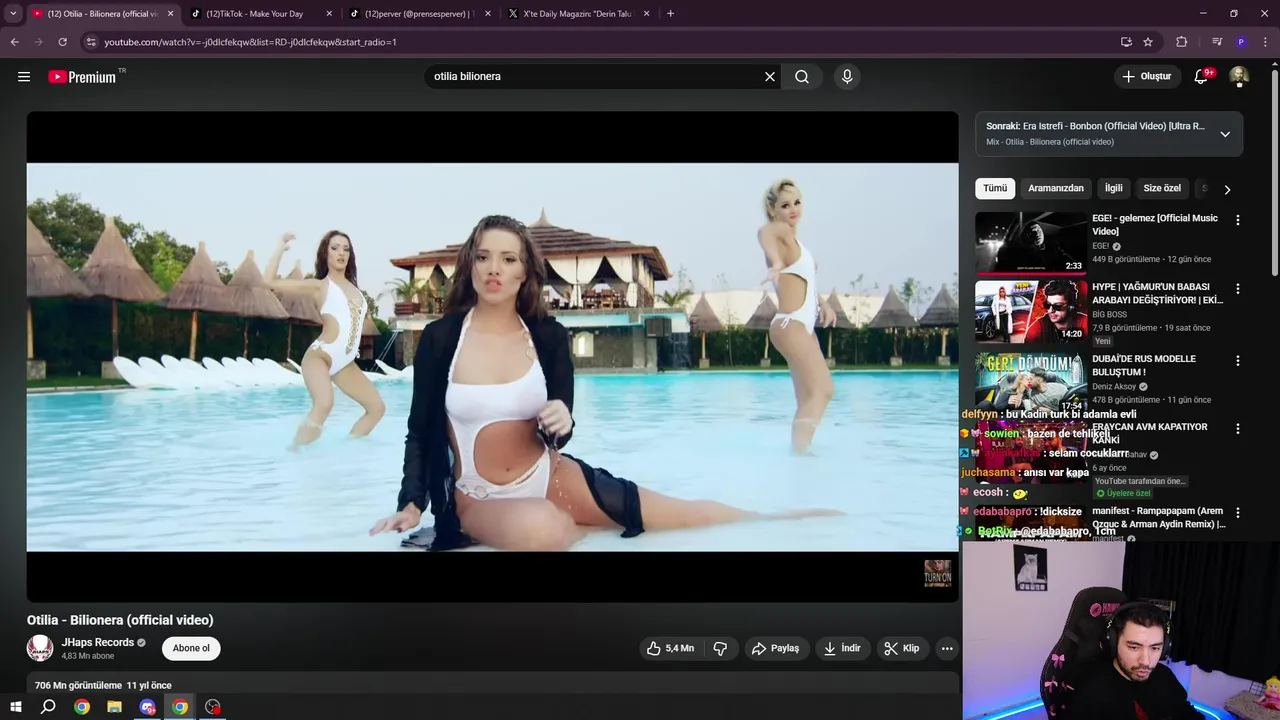This screenshot has height=720, width=1280.
Task: Open Windows Start menu
Action: pos(16,707)
